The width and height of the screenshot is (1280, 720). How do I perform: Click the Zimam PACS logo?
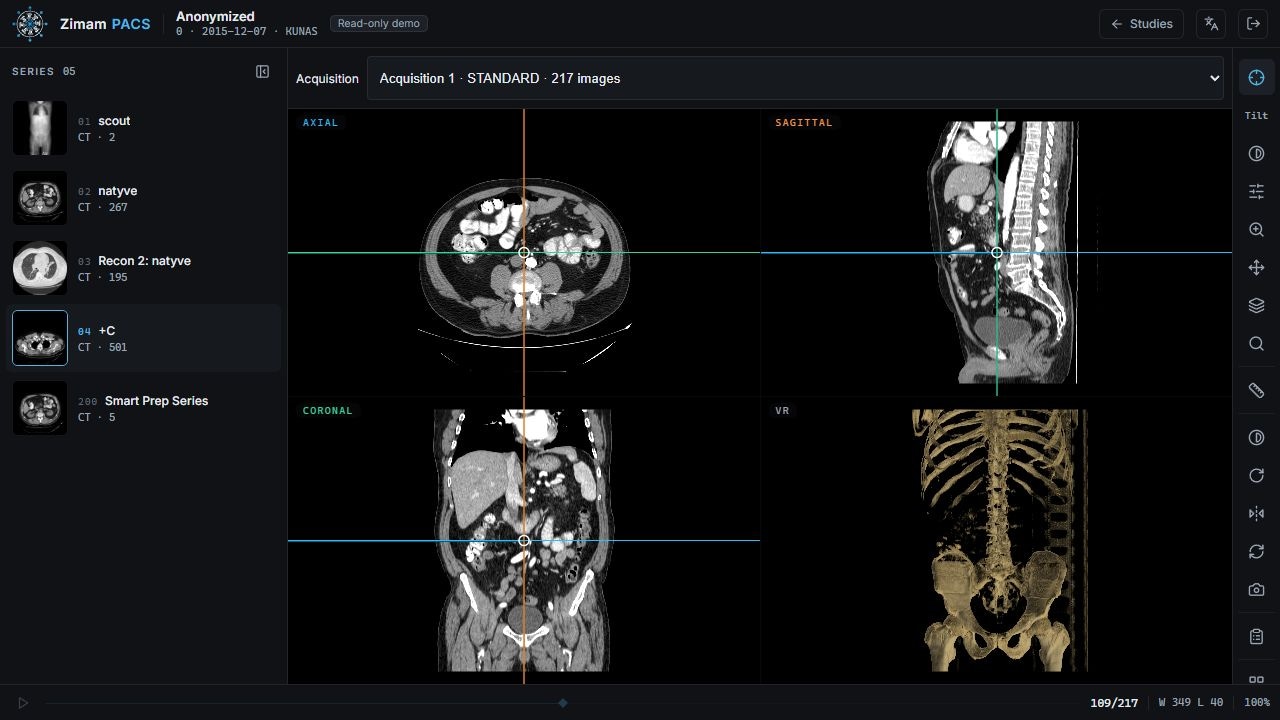(x=82, y=24)
